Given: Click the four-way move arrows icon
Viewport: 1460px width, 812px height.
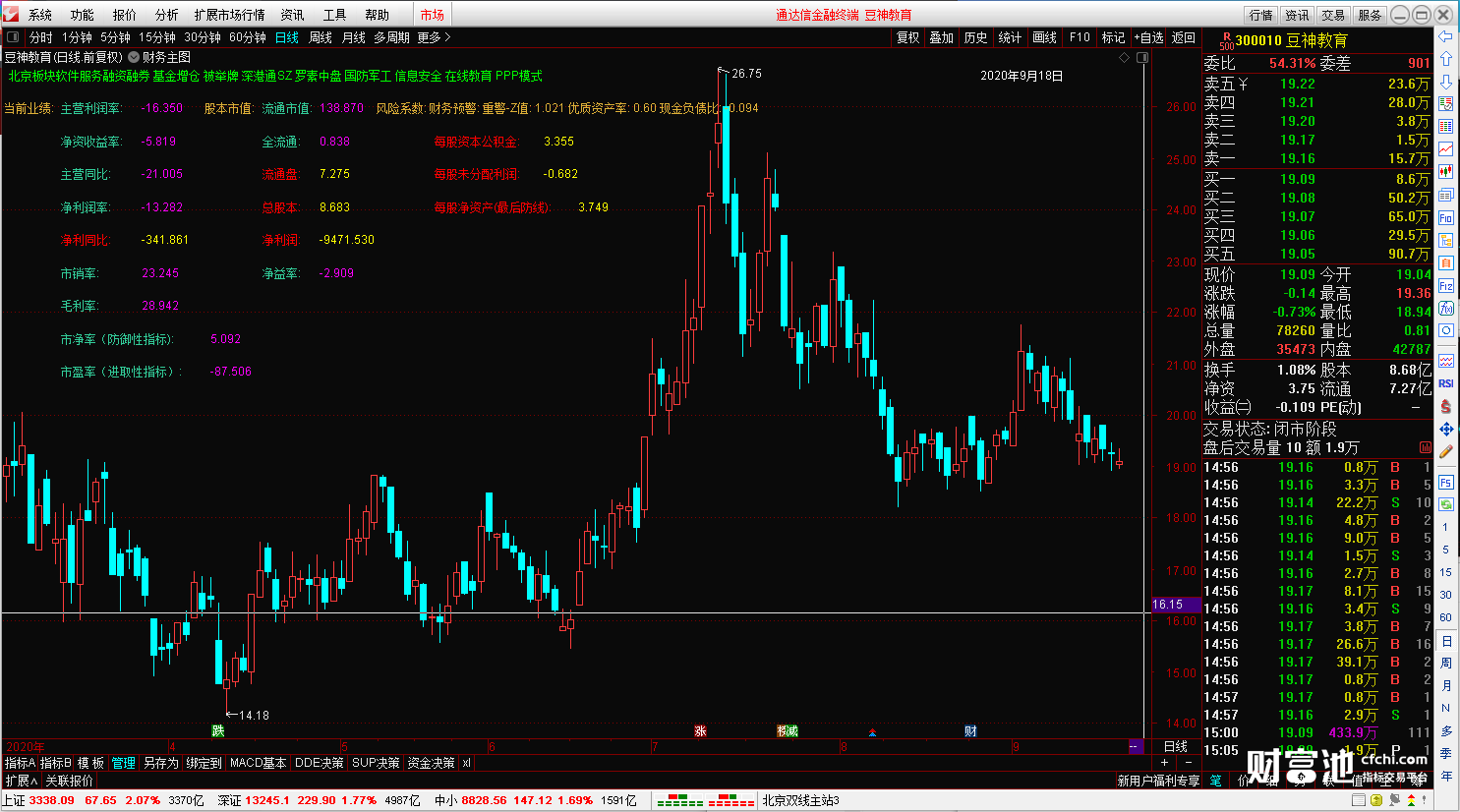Looking at the screenshot, I should pos(1445,430).
